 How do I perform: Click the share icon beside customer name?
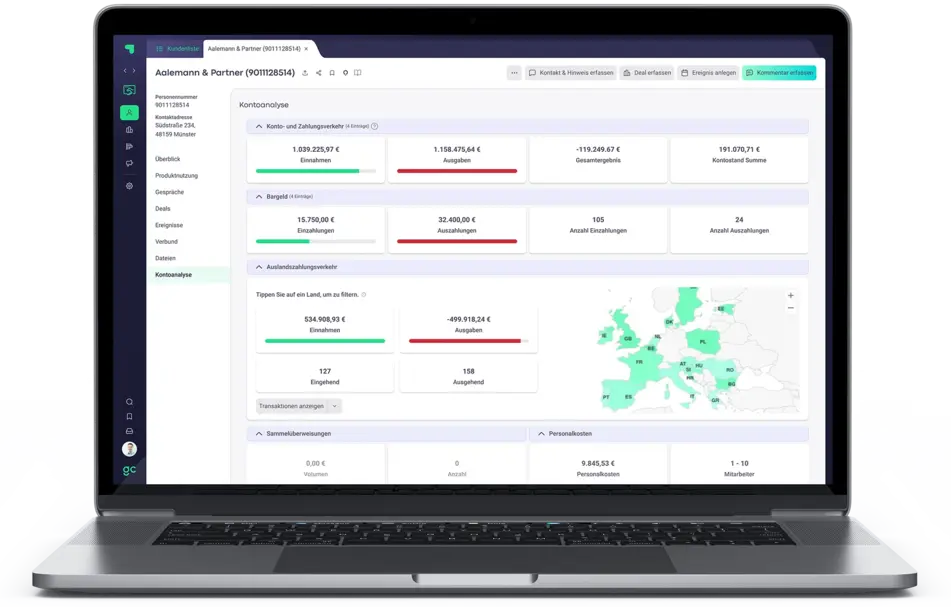pos(319,73)
